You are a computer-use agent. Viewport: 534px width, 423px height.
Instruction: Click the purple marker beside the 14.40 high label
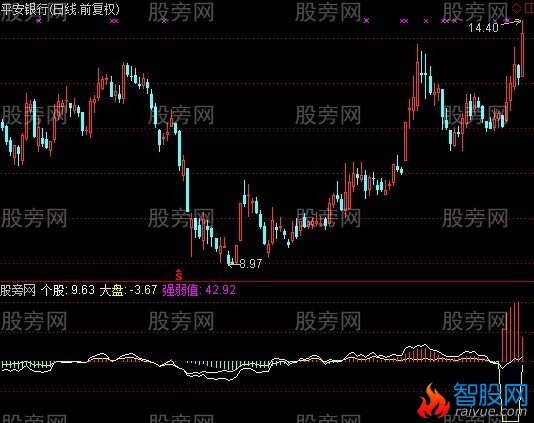pyautogui.click(x=507, y=21)
